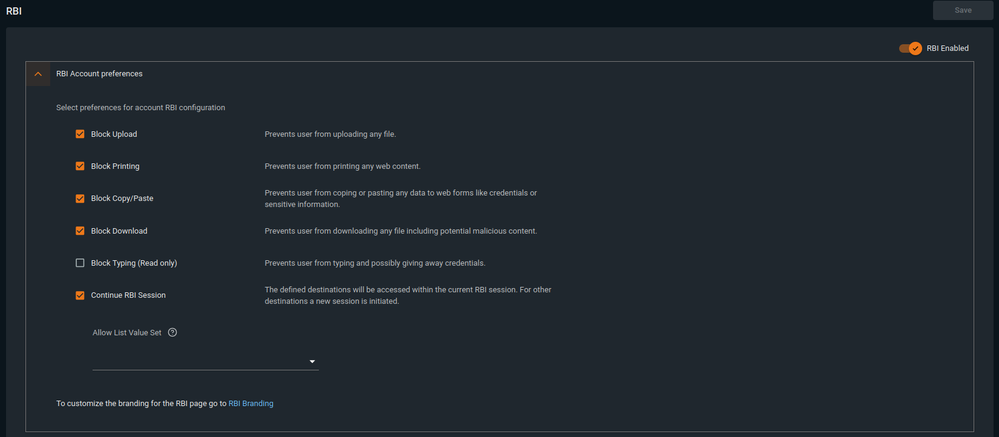
Task: Click the Block Copy/Paste label text
Action: tap(122, 199)
